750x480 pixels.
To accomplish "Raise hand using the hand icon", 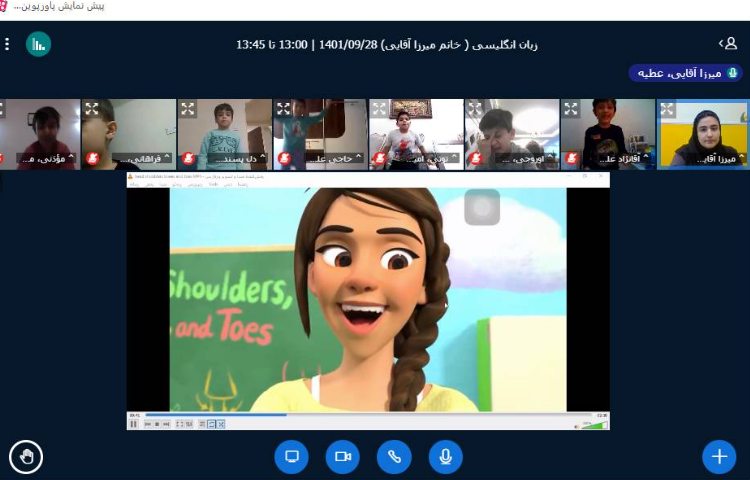I will [26, 457].
